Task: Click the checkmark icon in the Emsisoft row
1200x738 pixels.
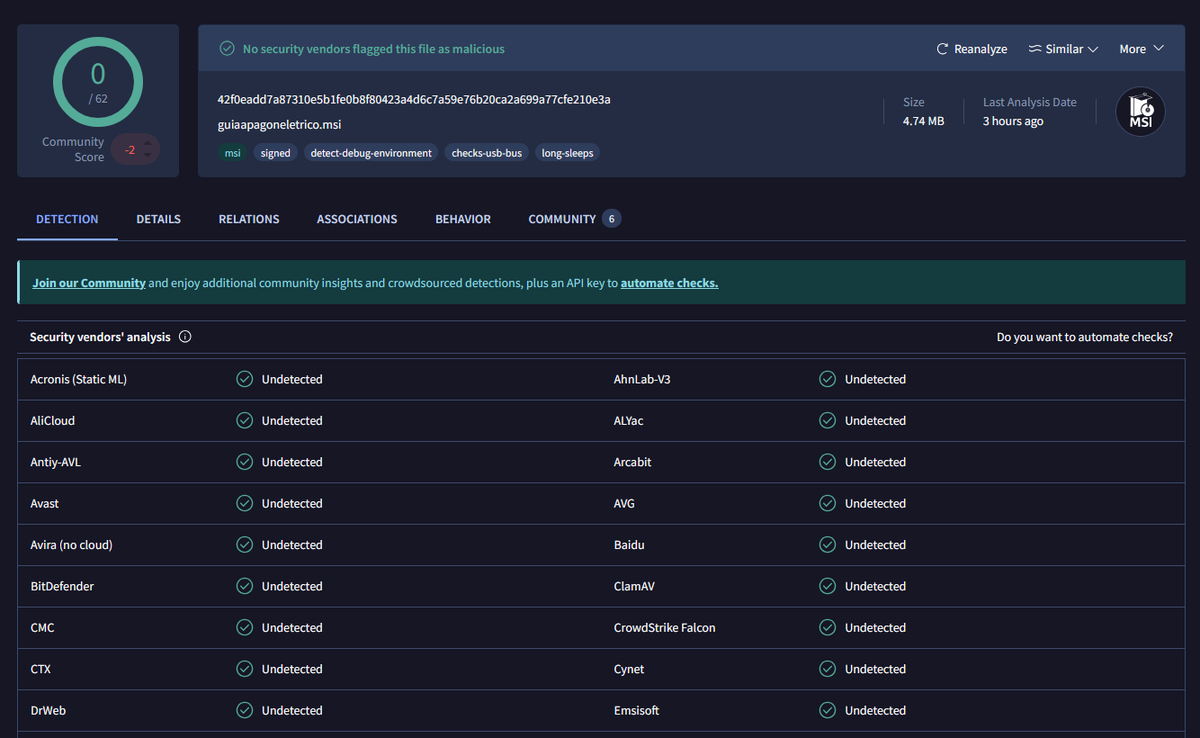Action: point(827,711)
